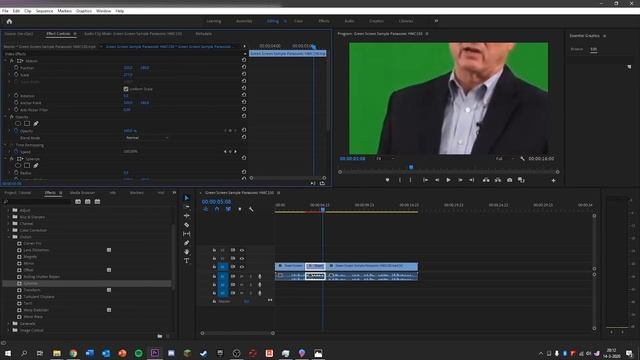
Task: Open the Graphics menu
Action: 84,11
